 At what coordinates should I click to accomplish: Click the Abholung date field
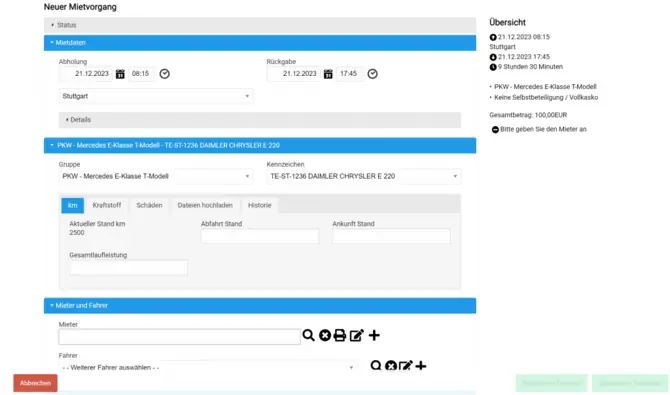pos(85,74)
